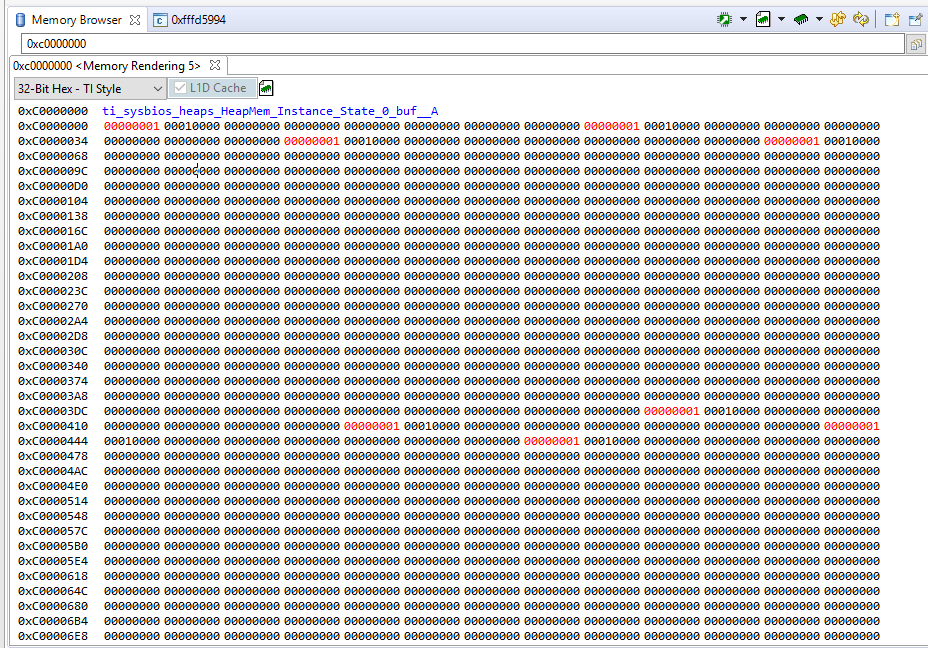Click address 0xC000009C row label
The image size is (932, 648).
pos(53,171)
